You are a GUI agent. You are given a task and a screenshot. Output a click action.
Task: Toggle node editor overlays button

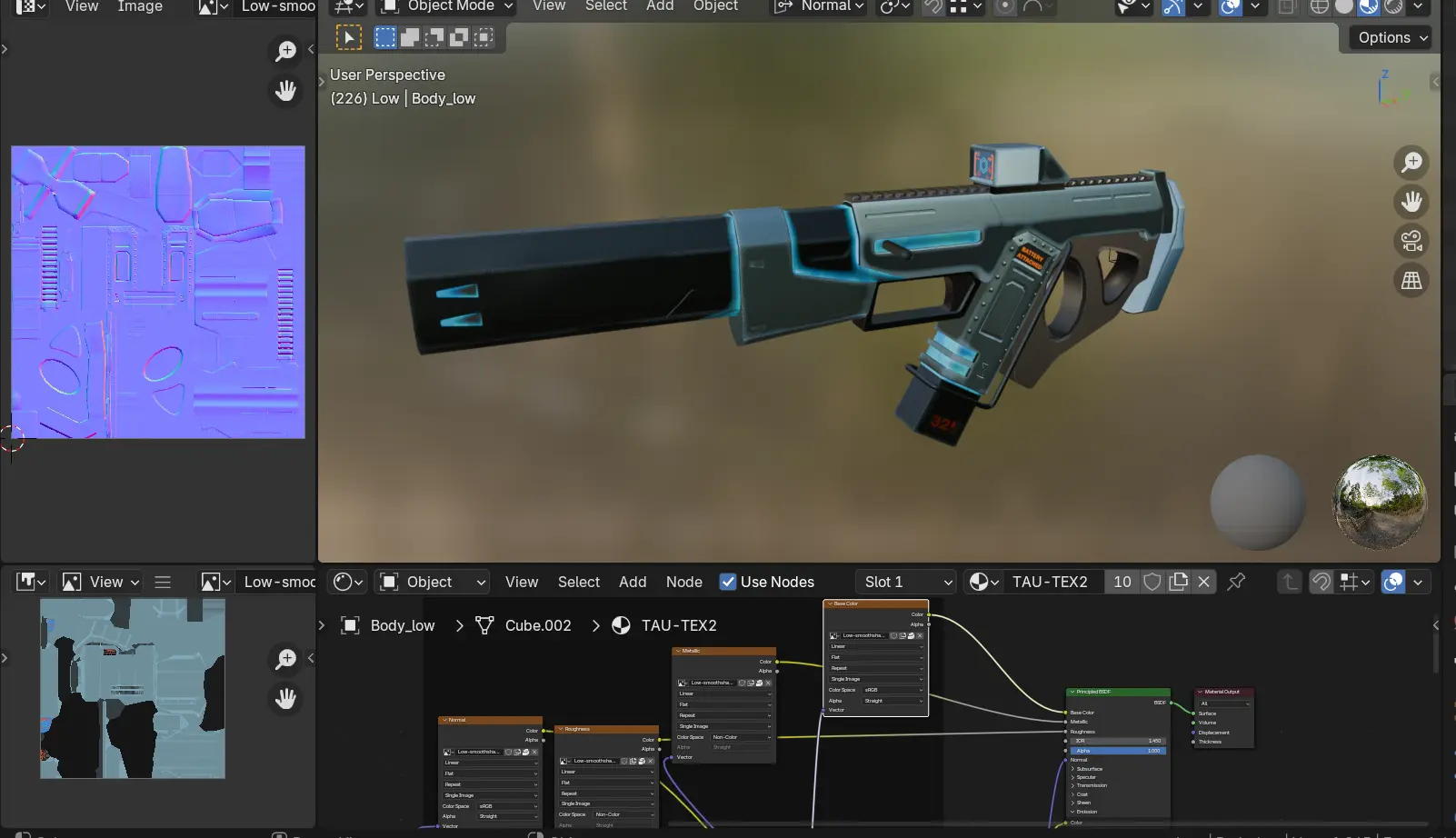1392,582
